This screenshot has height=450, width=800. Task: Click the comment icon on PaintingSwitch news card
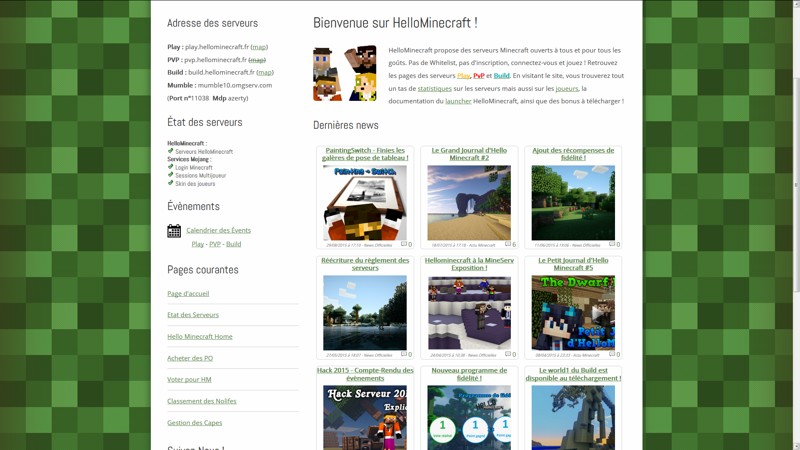pyautogui.click(x=404, y=244)
